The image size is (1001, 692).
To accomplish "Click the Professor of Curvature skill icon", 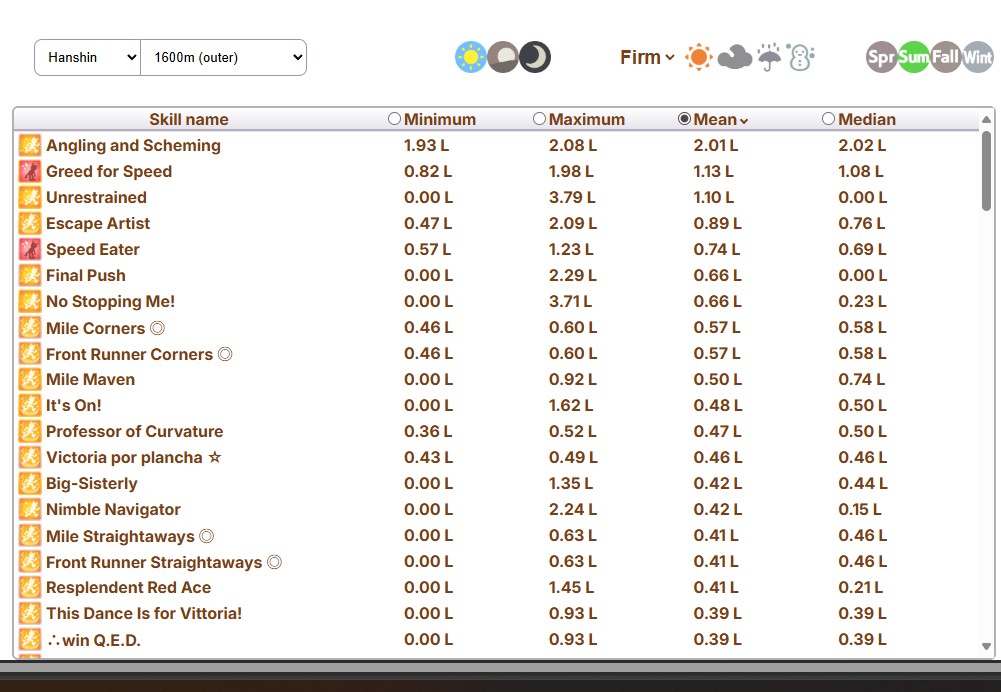I will (29, 432).
